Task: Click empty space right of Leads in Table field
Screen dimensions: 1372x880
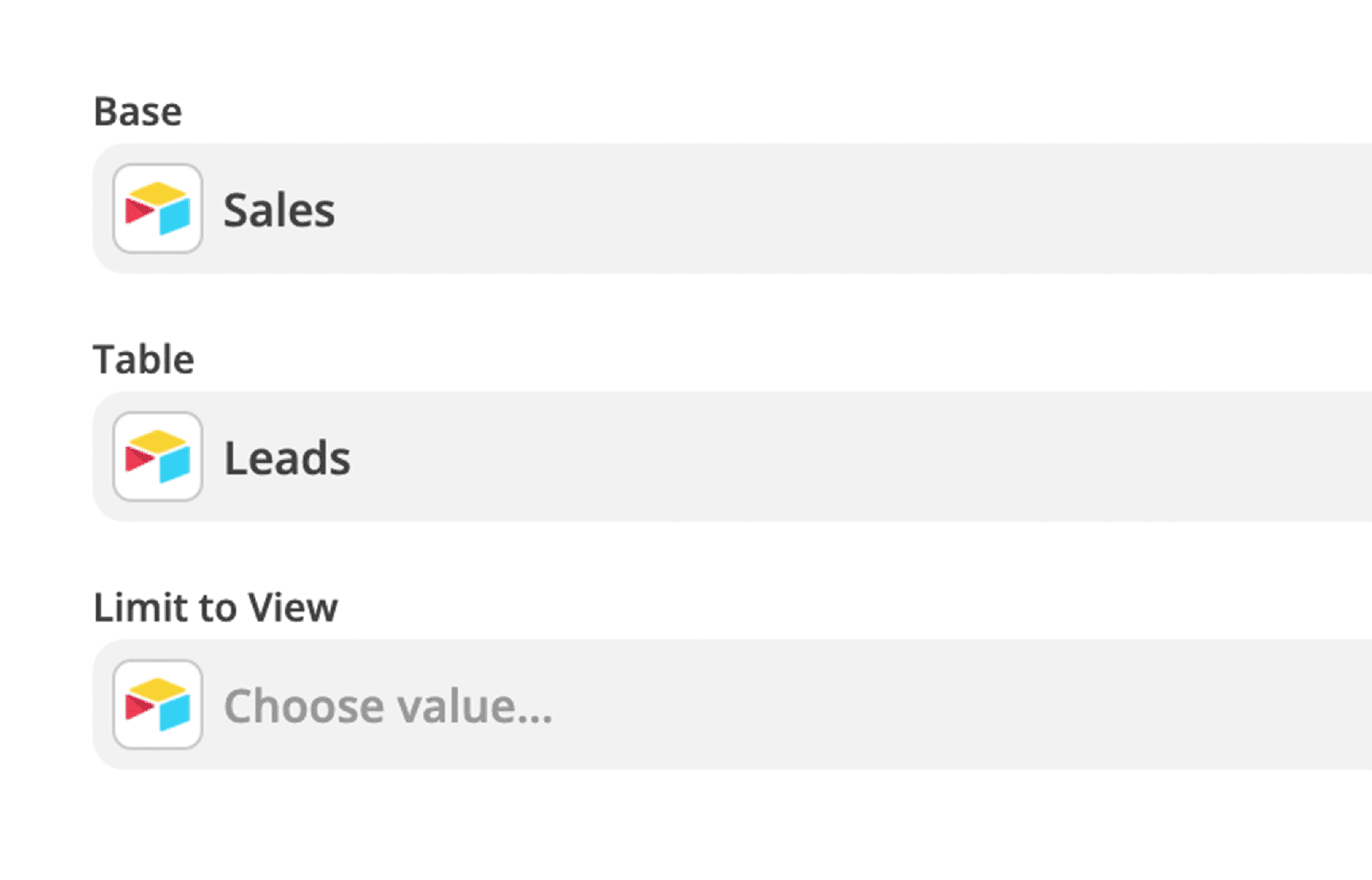Action: 857,456
